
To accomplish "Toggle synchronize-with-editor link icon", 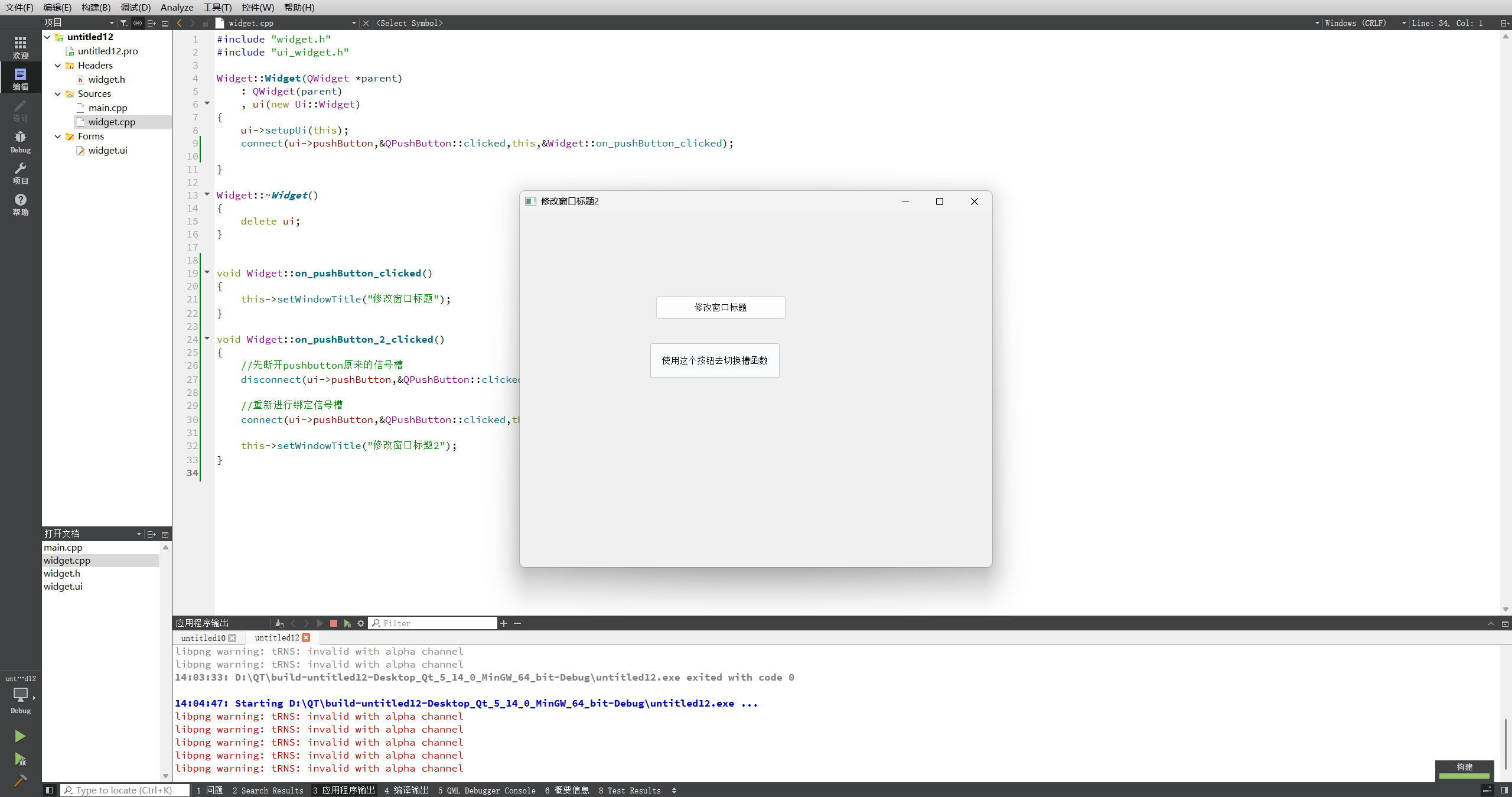I will tap(138, 23).
